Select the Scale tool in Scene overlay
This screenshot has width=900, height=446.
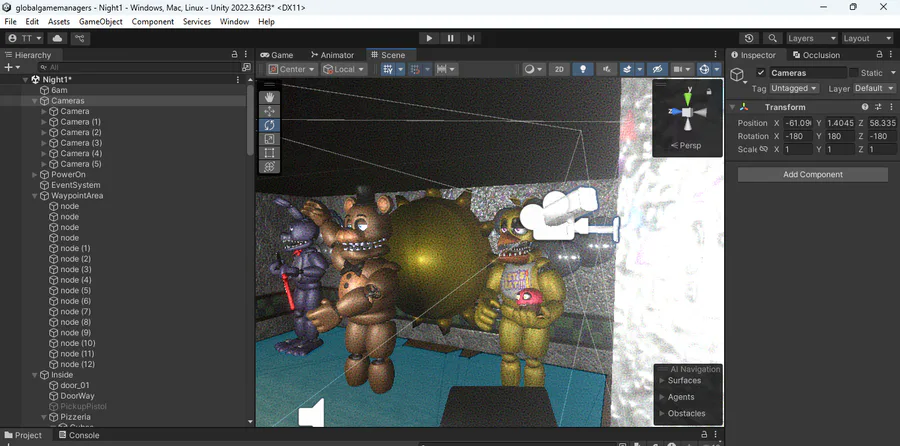(x=269, y=139)
